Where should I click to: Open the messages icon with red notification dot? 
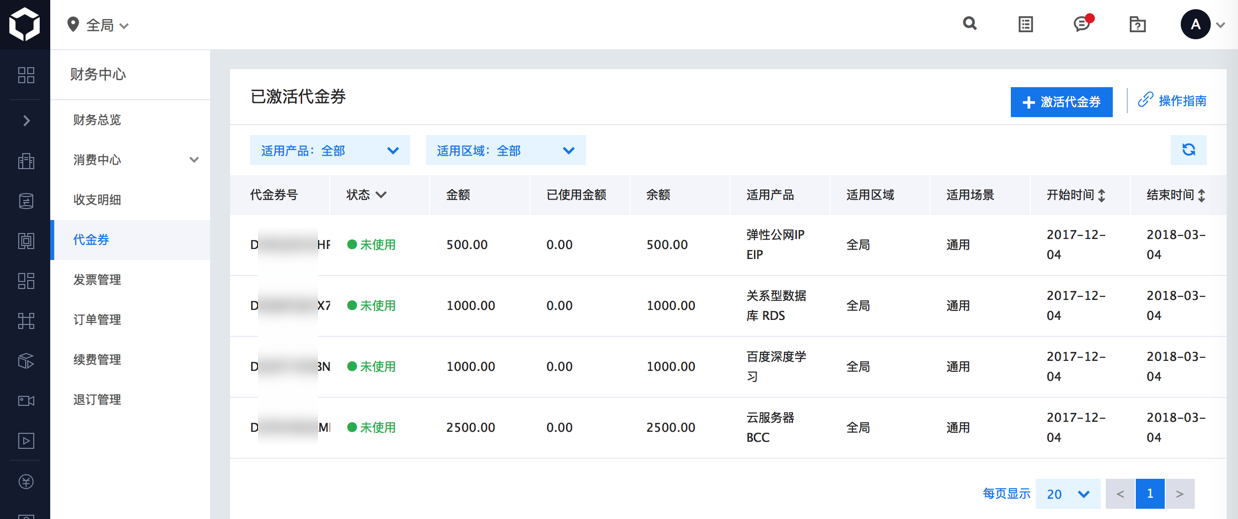[1082, 24]
